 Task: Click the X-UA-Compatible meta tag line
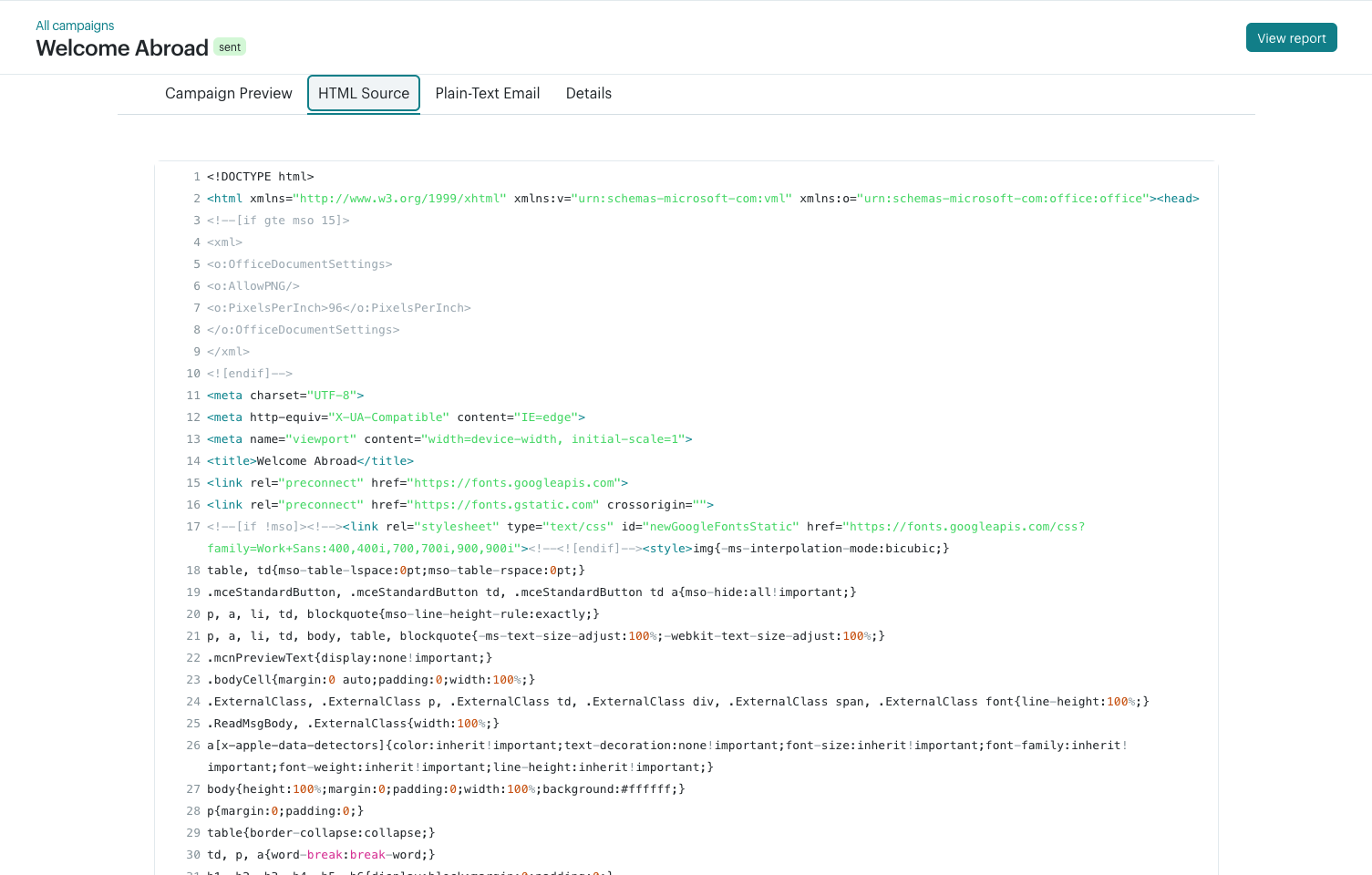(396, 417)
